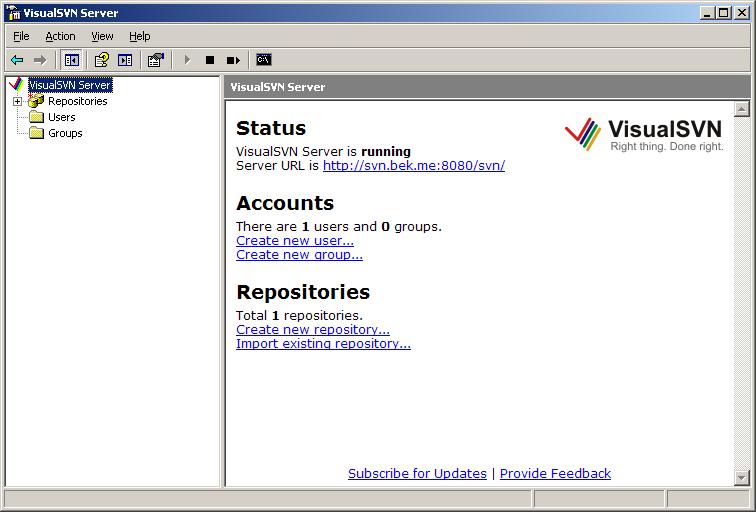
Task: Click the Create new user link
Action: click(x=295, y=241)
